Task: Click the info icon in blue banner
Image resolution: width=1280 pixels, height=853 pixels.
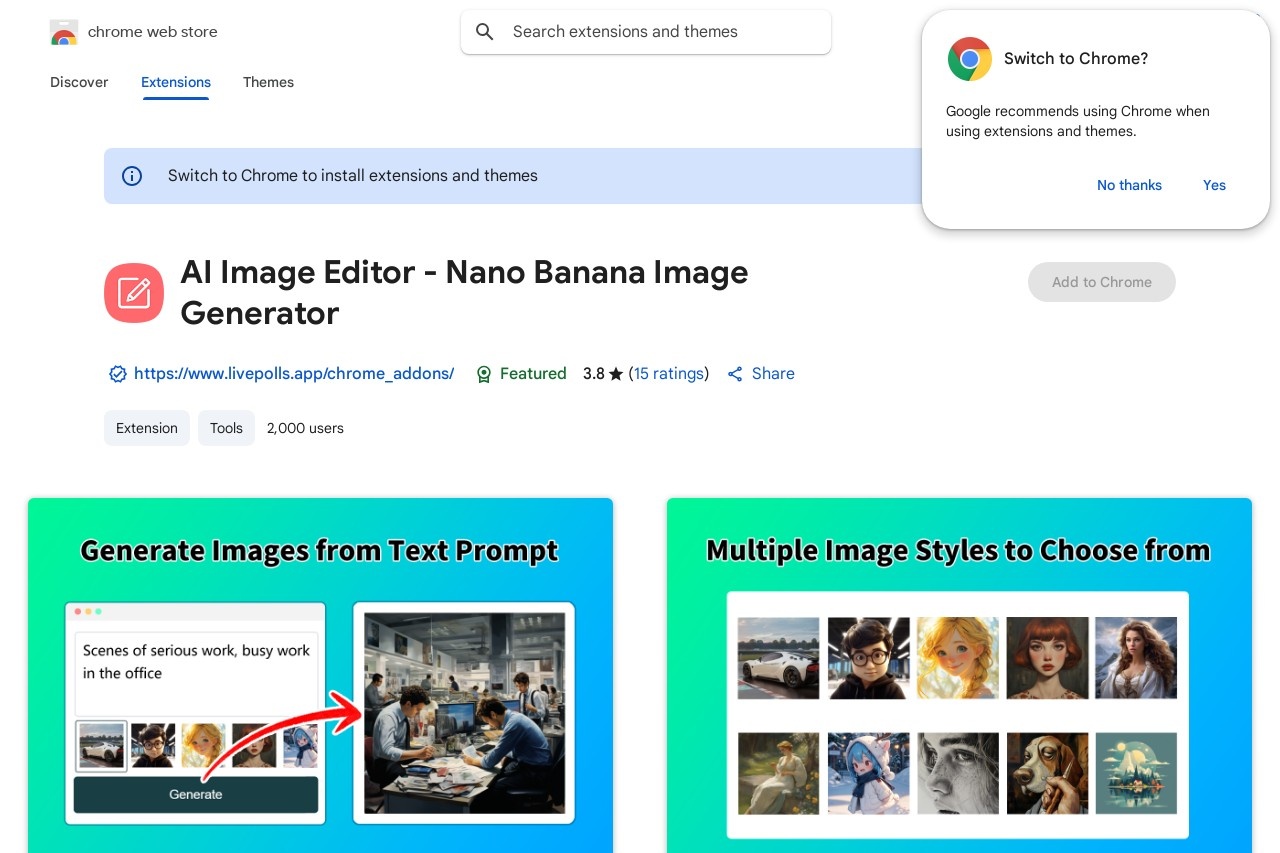Action: pyautogui.click(x=132, y=176)
